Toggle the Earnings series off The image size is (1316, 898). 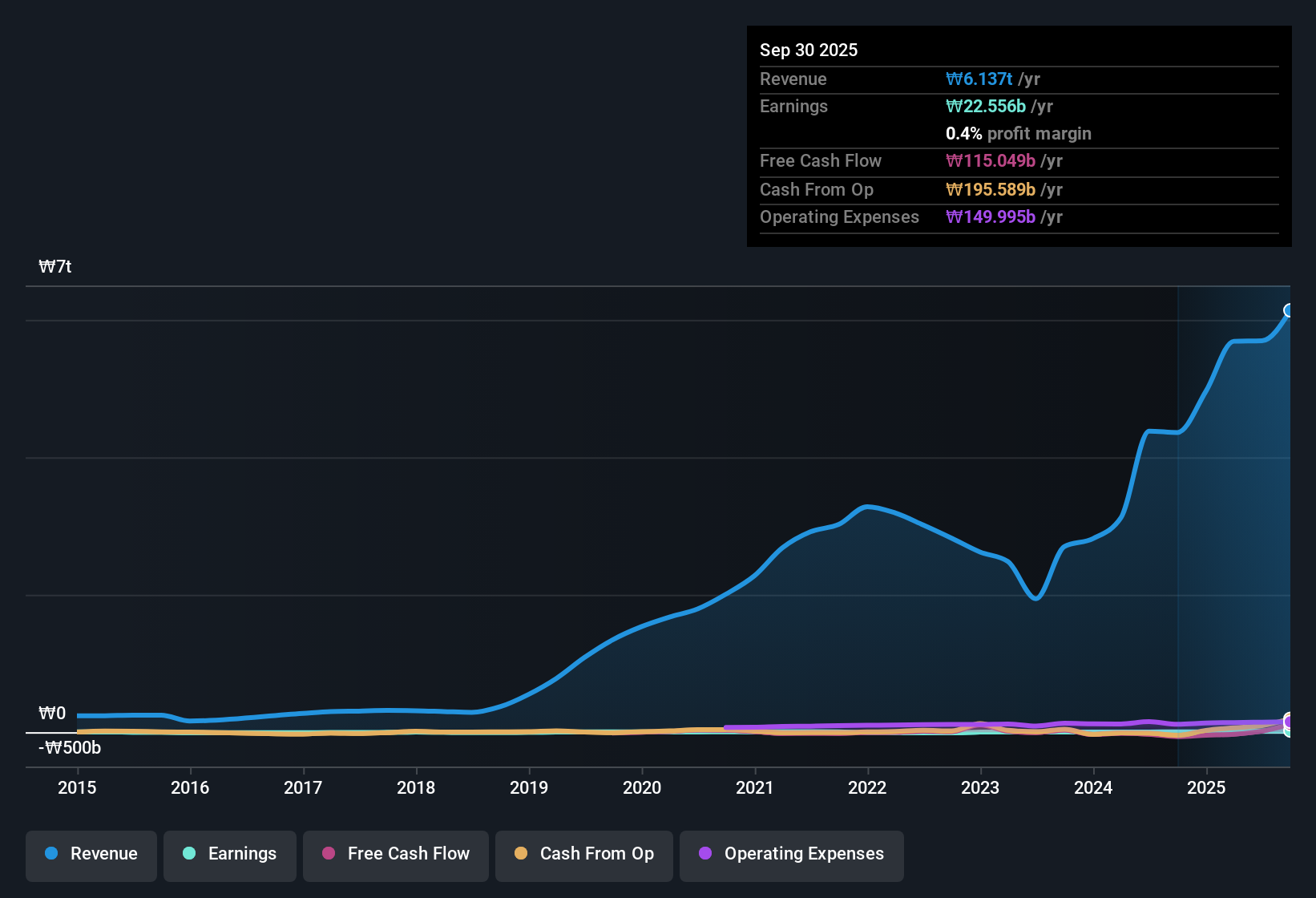click(x=230, y=856)
